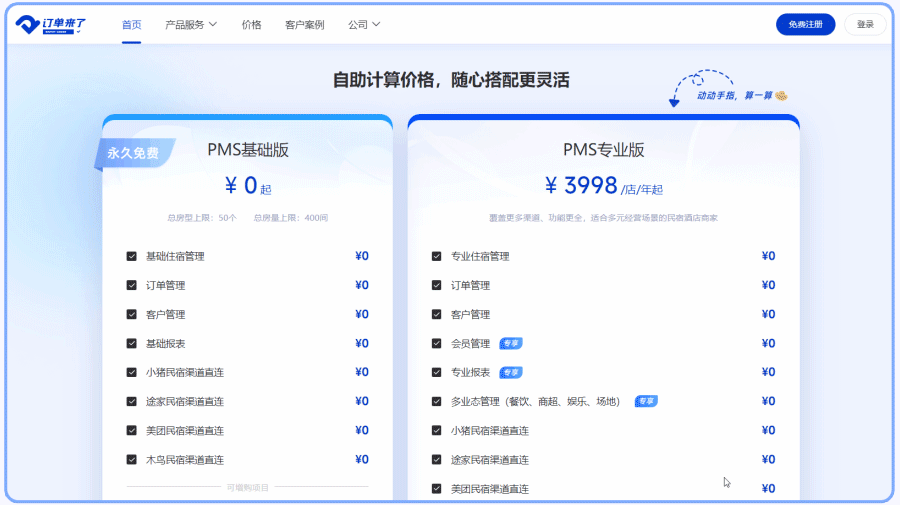
Task: Toggle 途家民宿渠道直连 checkbox in PMS专业版
Action: (436, 460)
